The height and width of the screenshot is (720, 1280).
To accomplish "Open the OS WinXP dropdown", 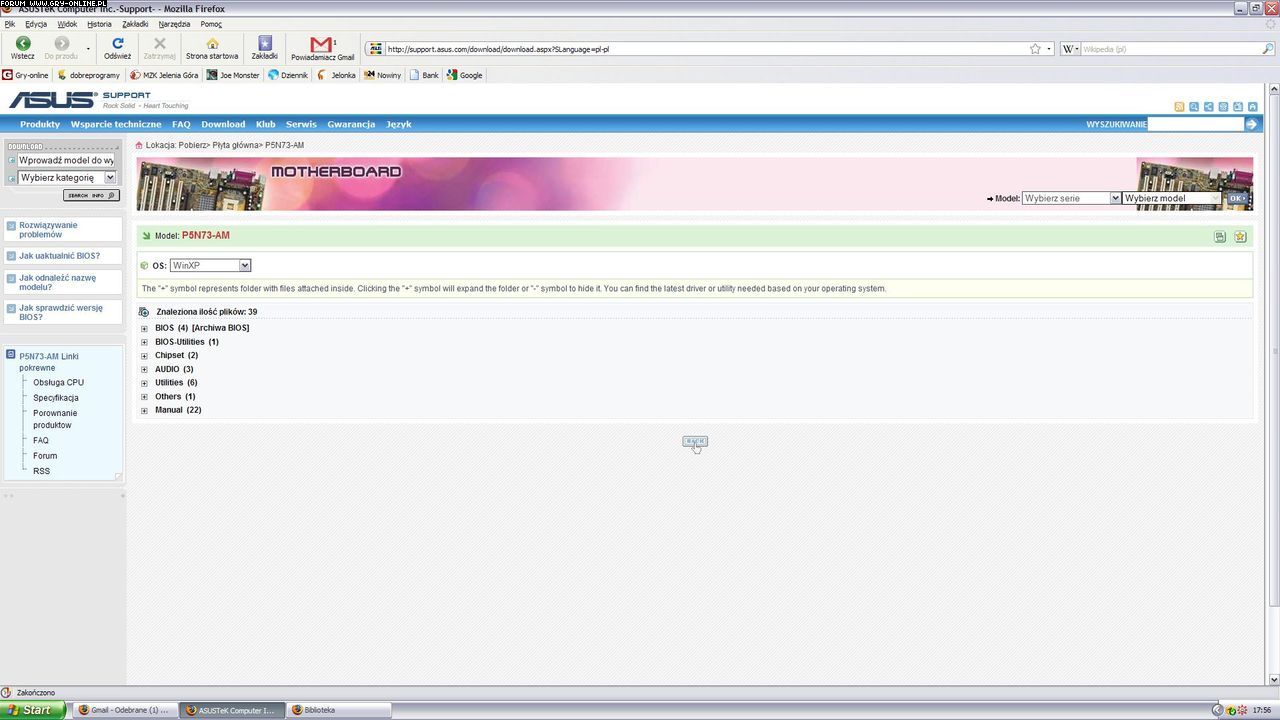I will pos(210,265).
